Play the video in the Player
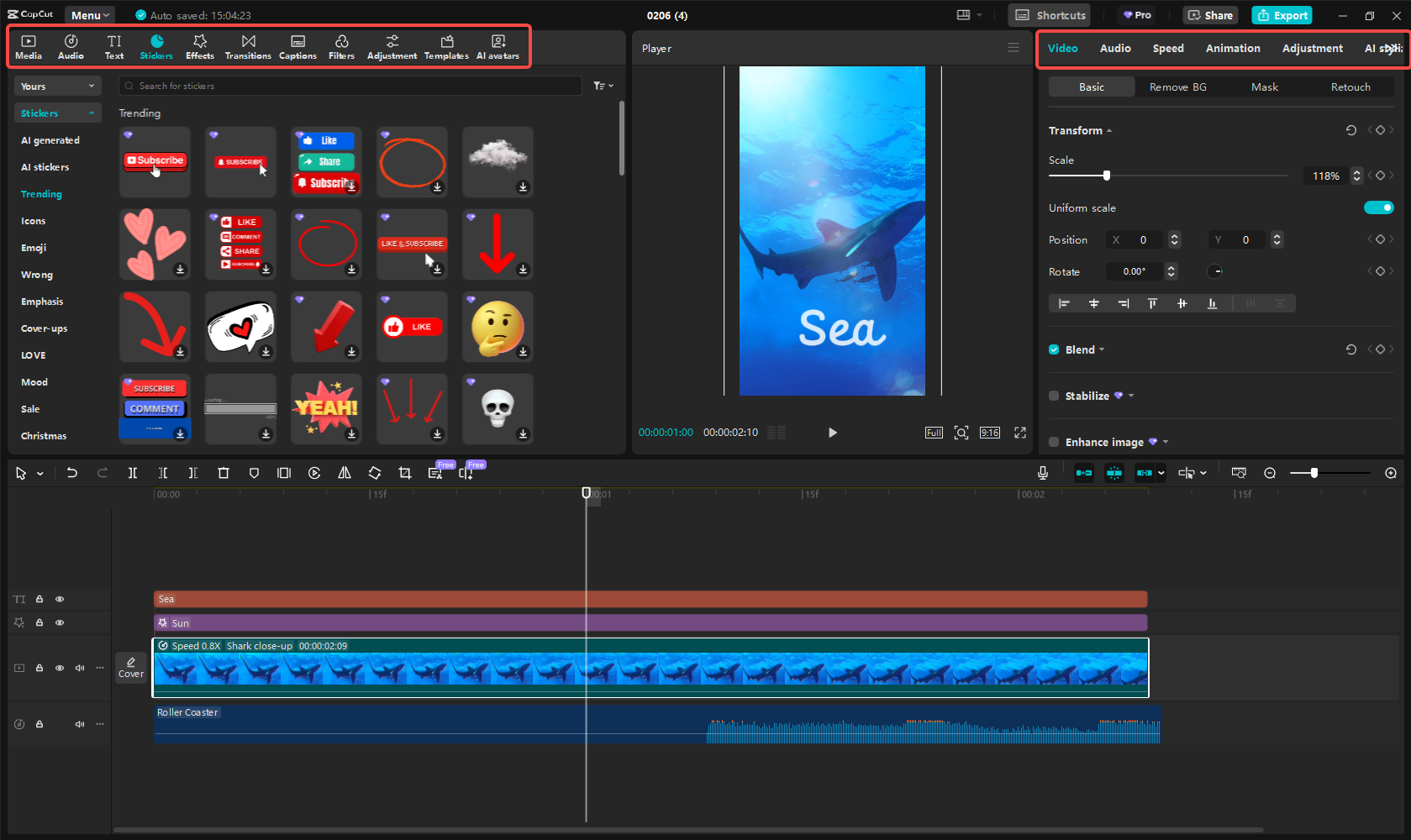1411x840 pixels. (832, 433)
